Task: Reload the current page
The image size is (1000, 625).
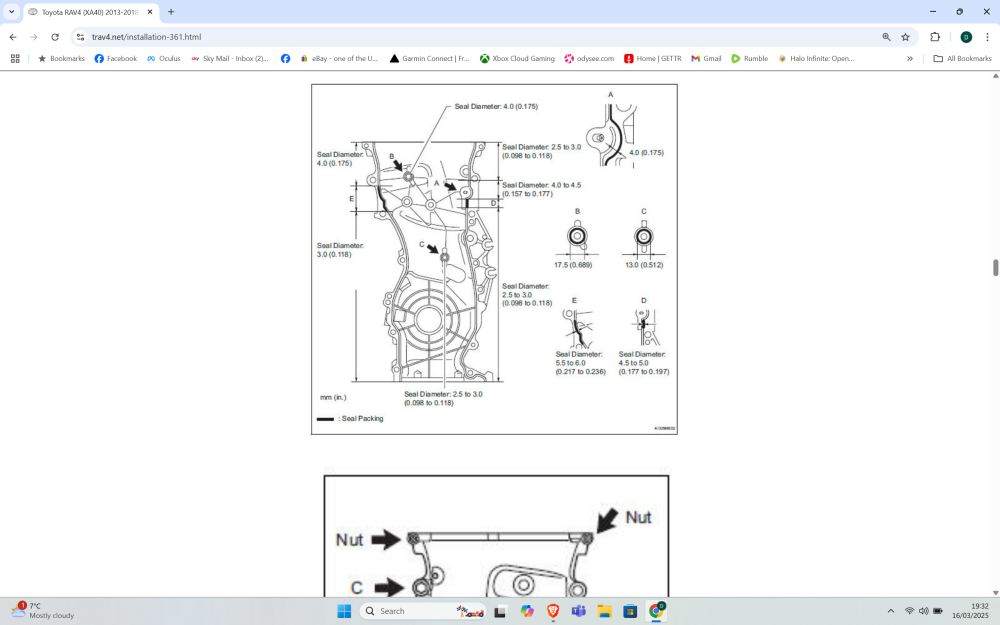Action: click(x=55, y=37)
